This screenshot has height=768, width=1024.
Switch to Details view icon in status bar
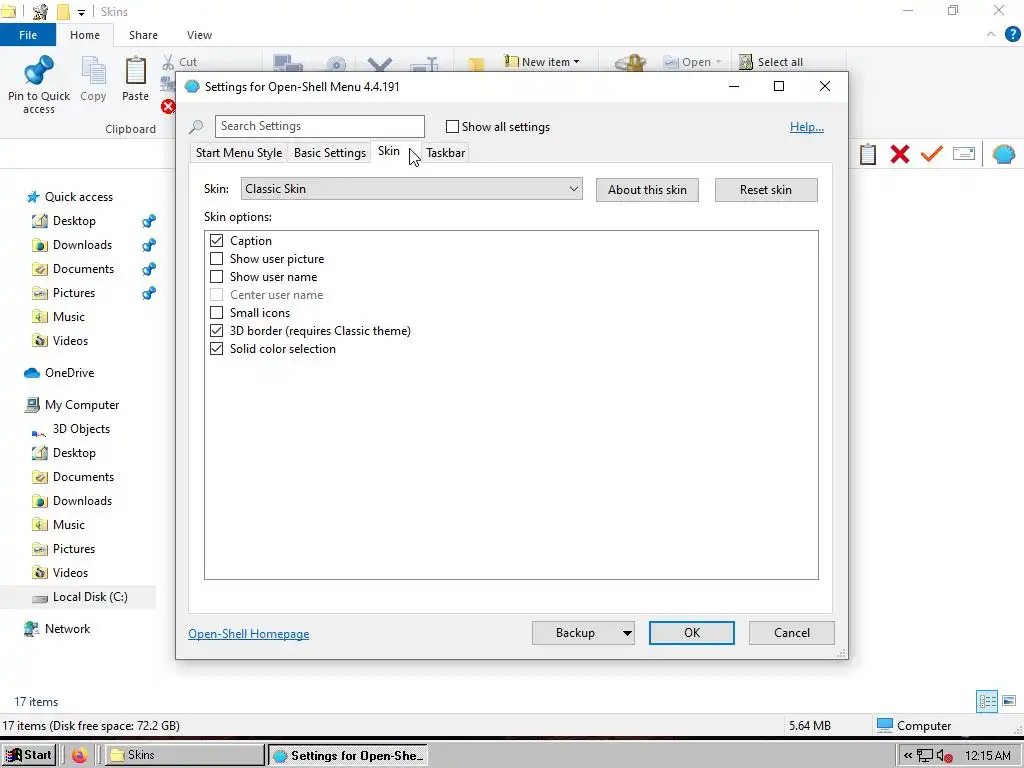(987, 701)
